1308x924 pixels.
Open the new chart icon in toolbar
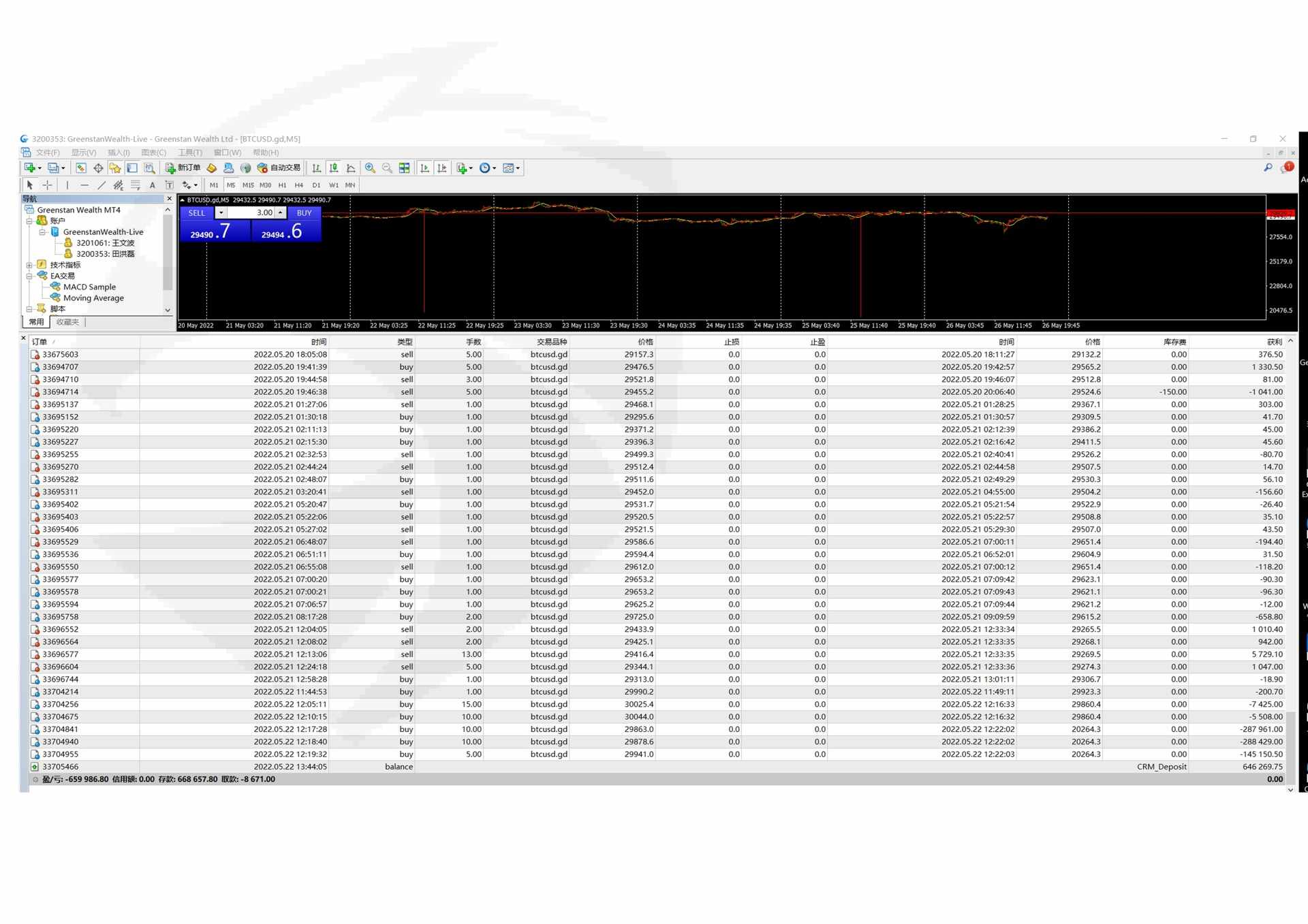click(x=31, y=168)
